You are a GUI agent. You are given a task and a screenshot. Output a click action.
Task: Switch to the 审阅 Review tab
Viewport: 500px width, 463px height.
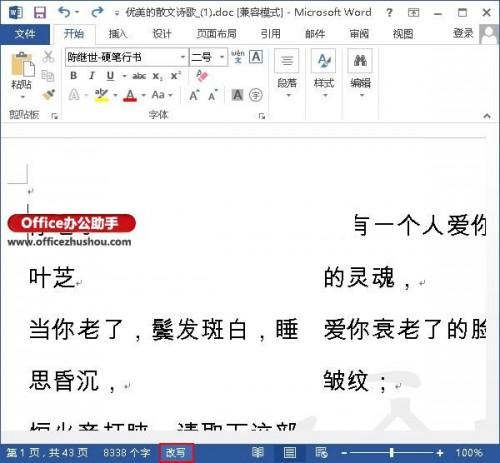(x=359, y=34)
